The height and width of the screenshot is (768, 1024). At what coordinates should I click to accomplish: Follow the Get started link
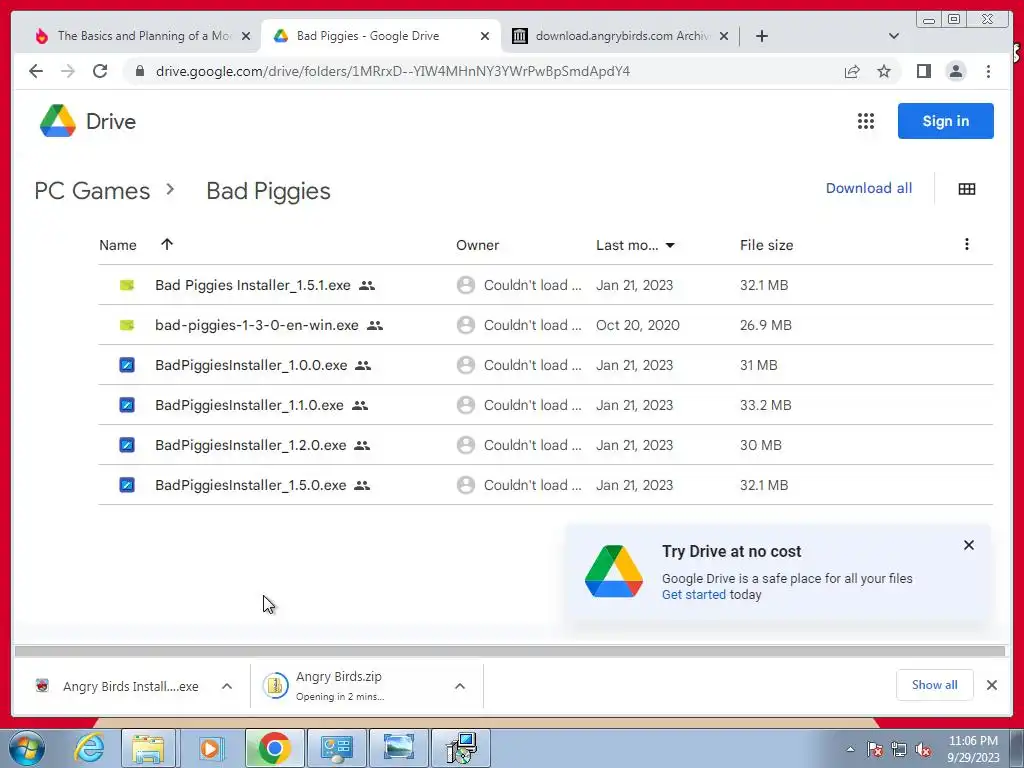point(694,594)
